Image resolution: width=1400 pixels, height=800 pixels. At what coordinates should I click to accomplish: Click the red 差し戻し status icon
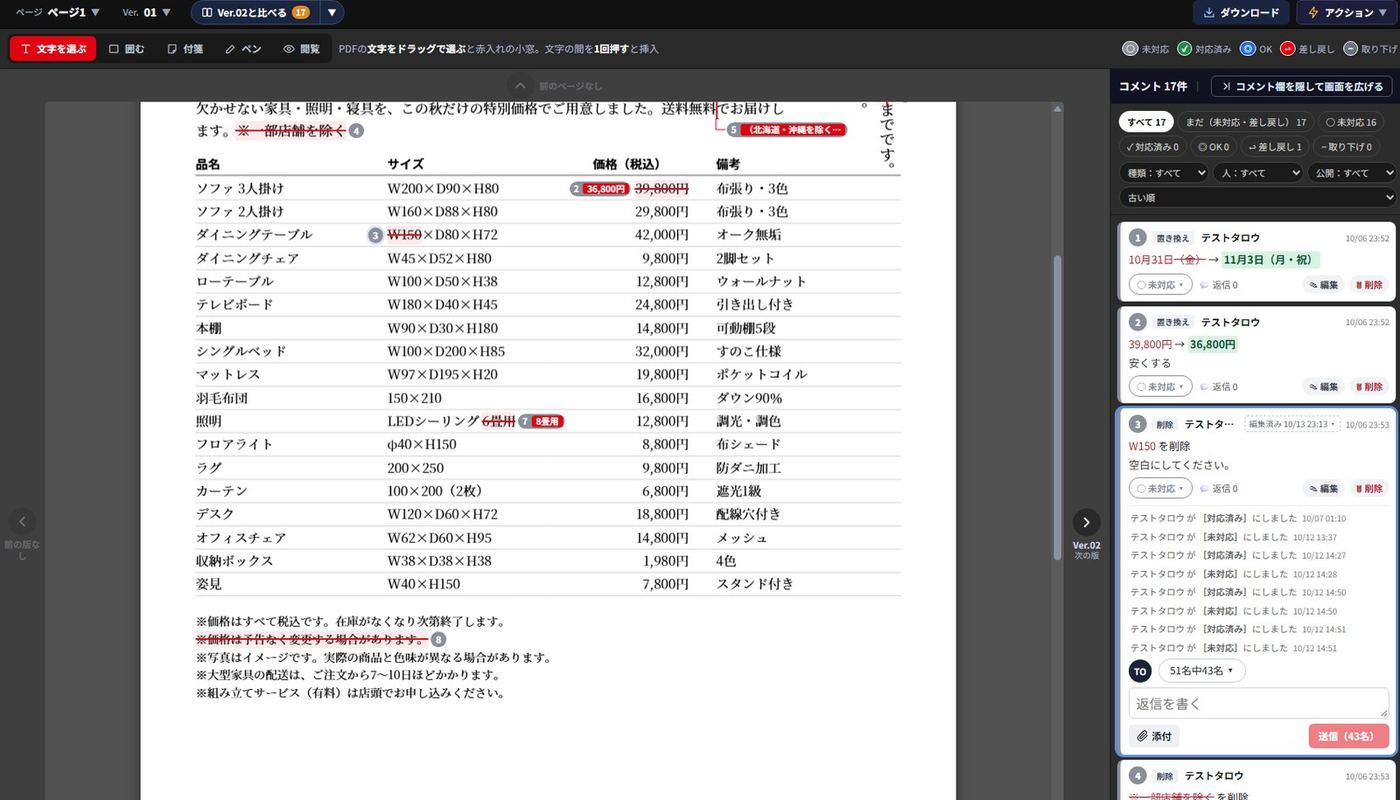coord(1288,48)
